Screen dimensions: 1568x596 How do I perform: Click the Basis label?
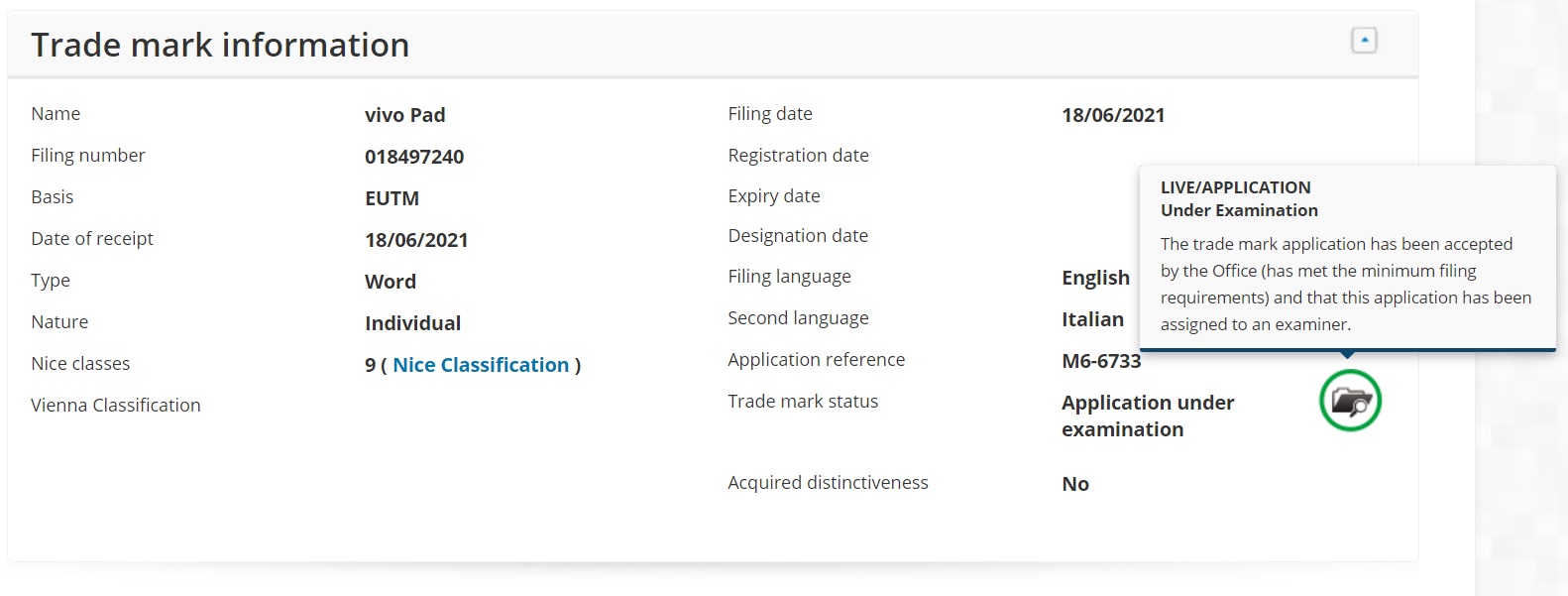(53, 196)
